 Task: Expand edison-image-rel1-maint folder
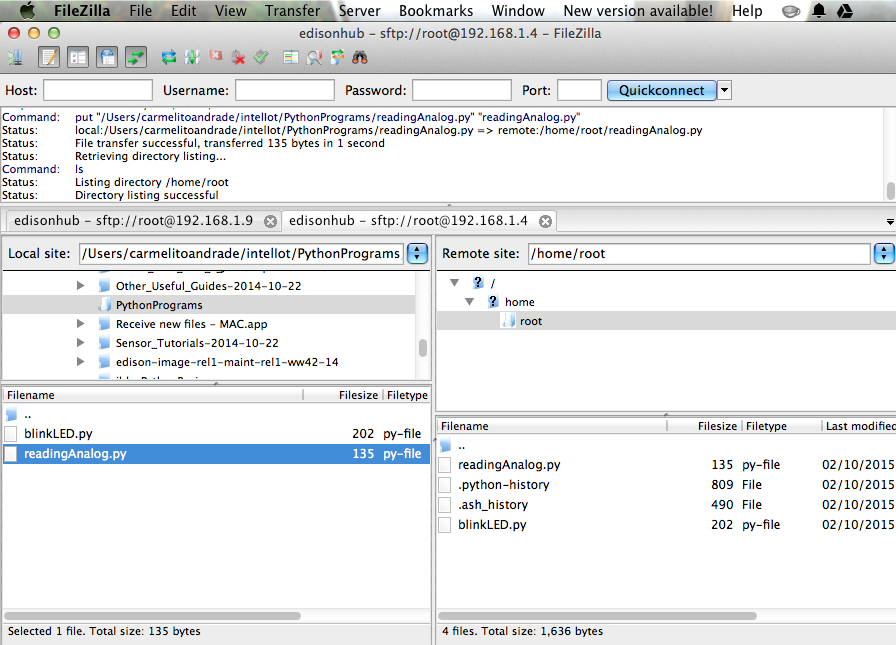point(81,361)
